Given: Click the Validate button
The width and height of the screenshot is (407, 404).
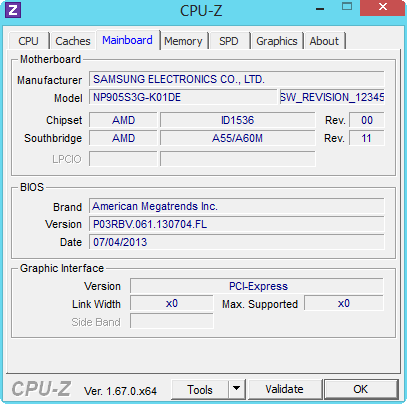Looking at the screenshot, I should (x=284, y=389).
